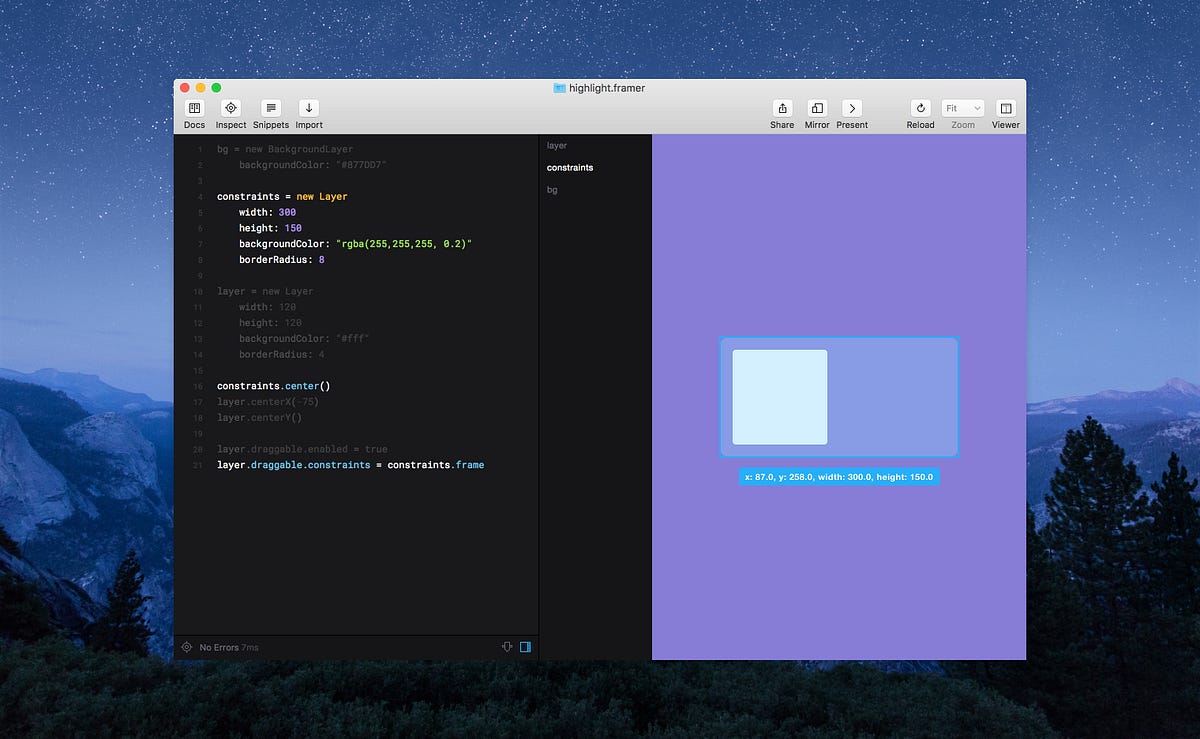
Task: Select the constraints layer in the layer list
Action: pos(569,167)
